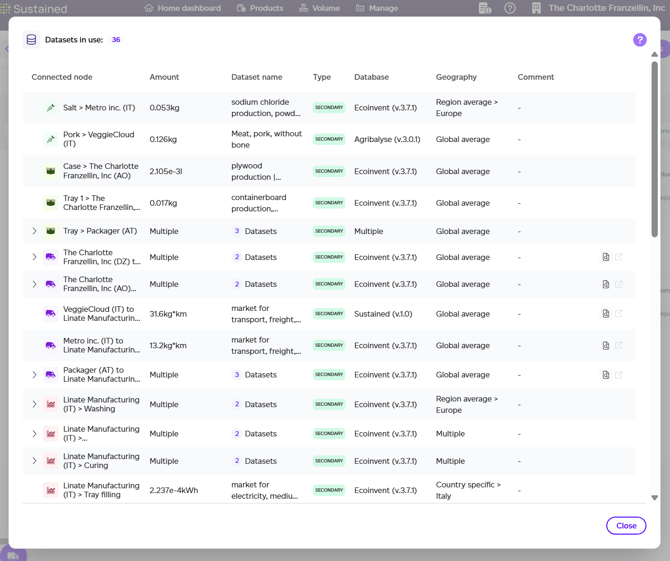
Task: Expand Packager (AT) to Linate Manufacturing row
Action: point(34,375)
